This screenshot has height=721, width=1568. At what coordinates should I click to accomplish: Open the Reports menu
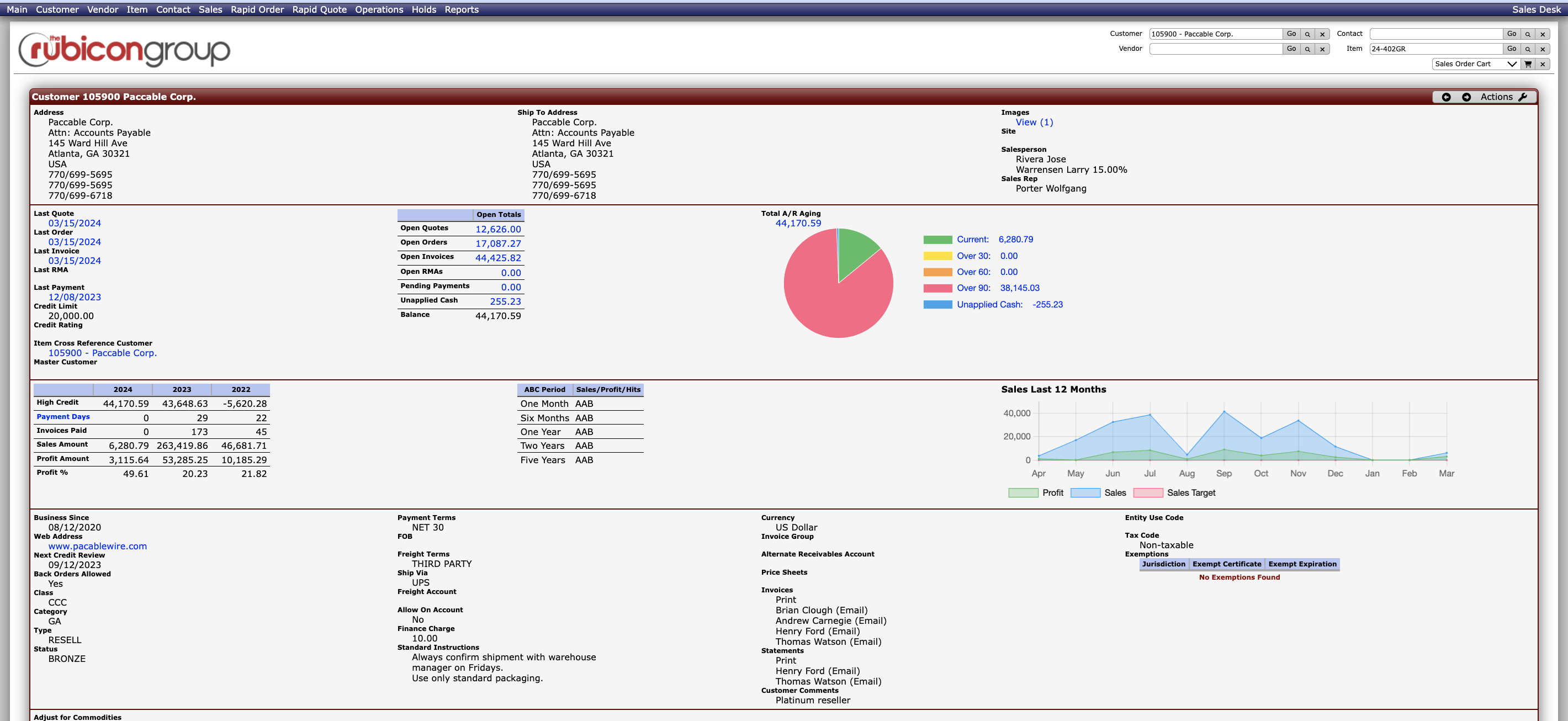pos(461,9)
